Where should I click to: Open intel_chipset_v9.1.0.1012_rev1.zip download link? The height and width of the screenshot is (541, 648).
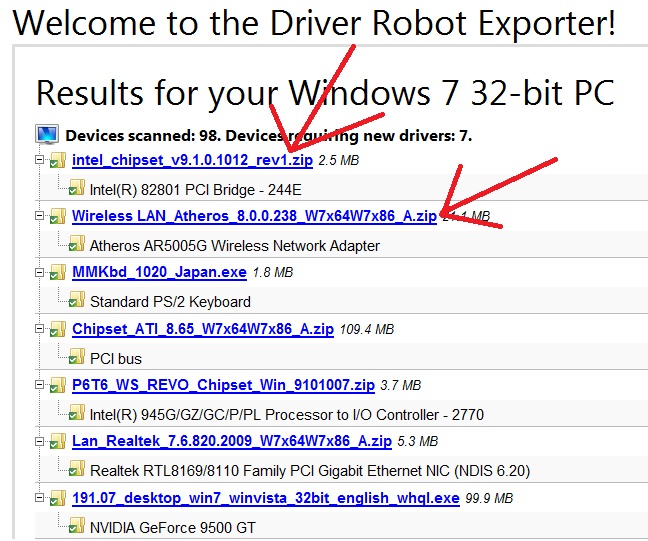pos(192,160)
